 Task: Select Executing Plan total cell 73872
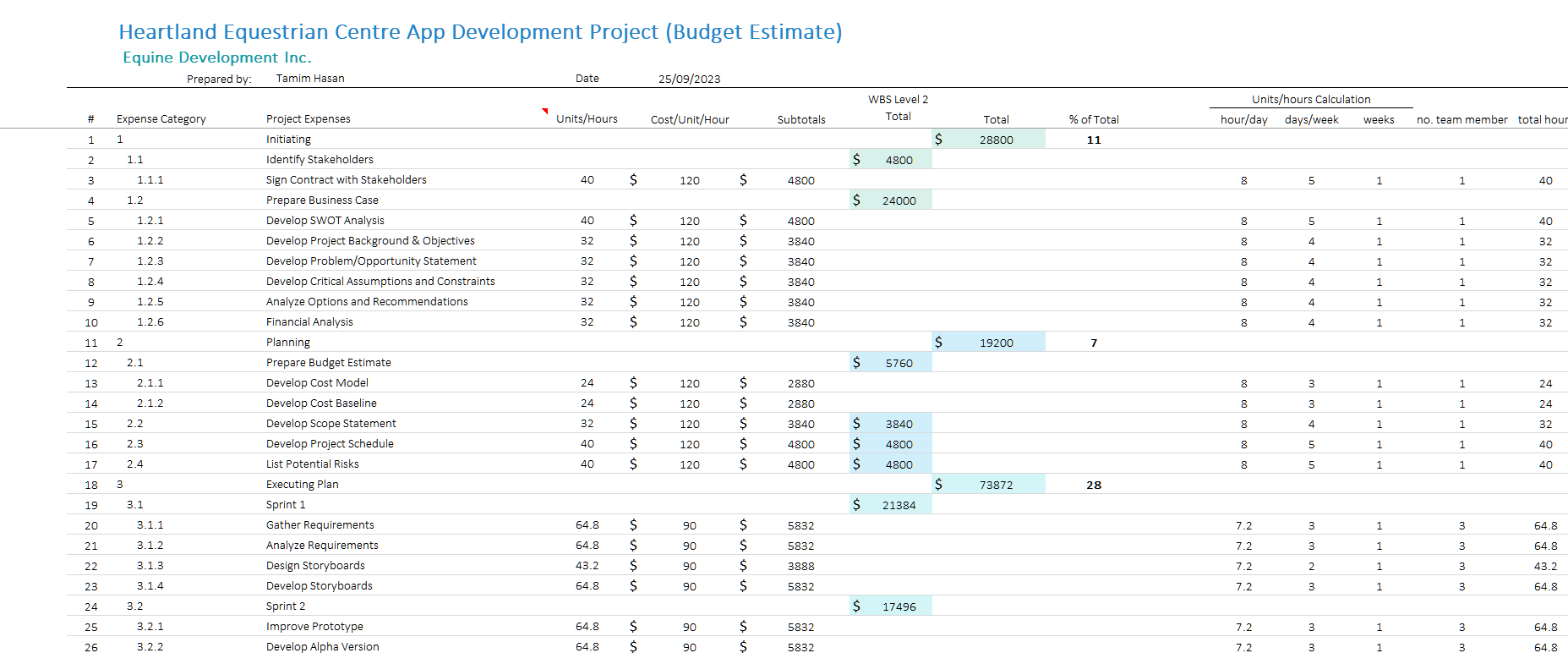[x=996, y=485]
